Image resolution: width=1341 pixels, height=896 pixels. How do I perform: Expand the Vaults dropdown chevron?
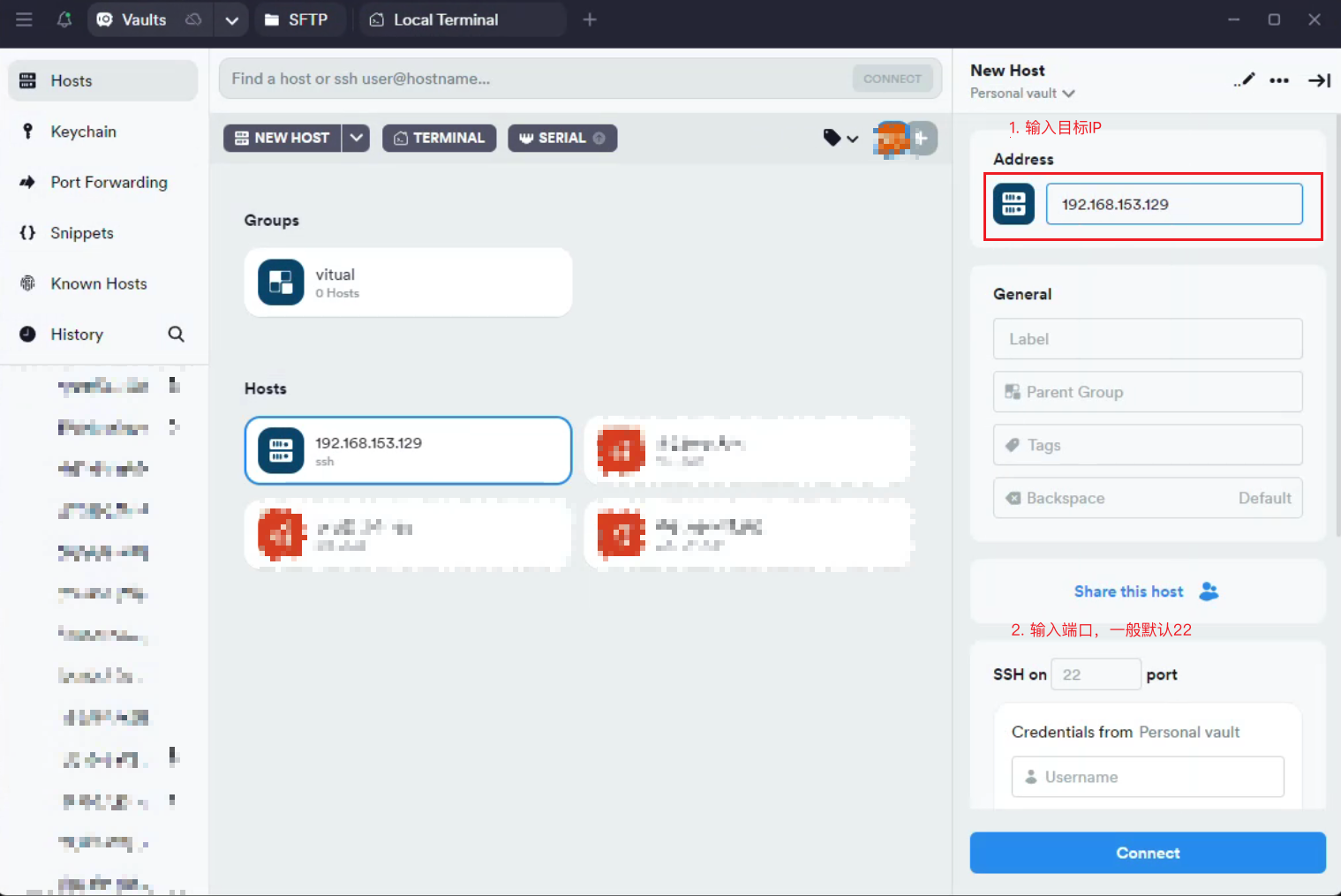(231, 20)
